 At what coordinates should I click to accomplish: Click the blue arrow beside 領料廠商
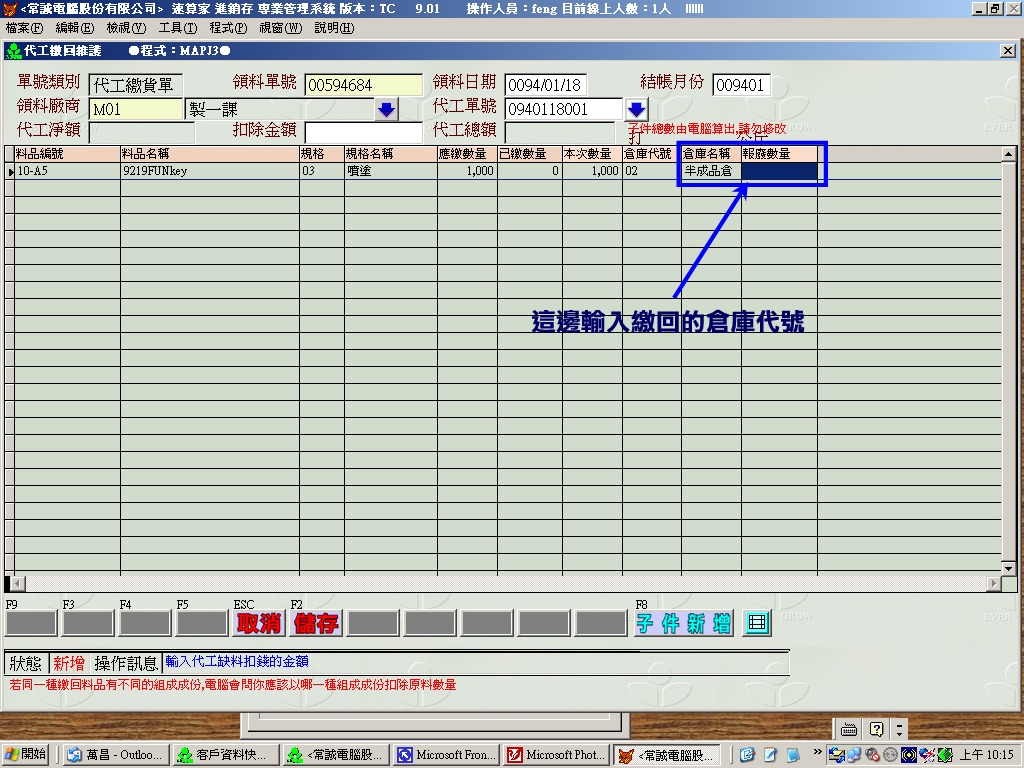coord(386,109)
